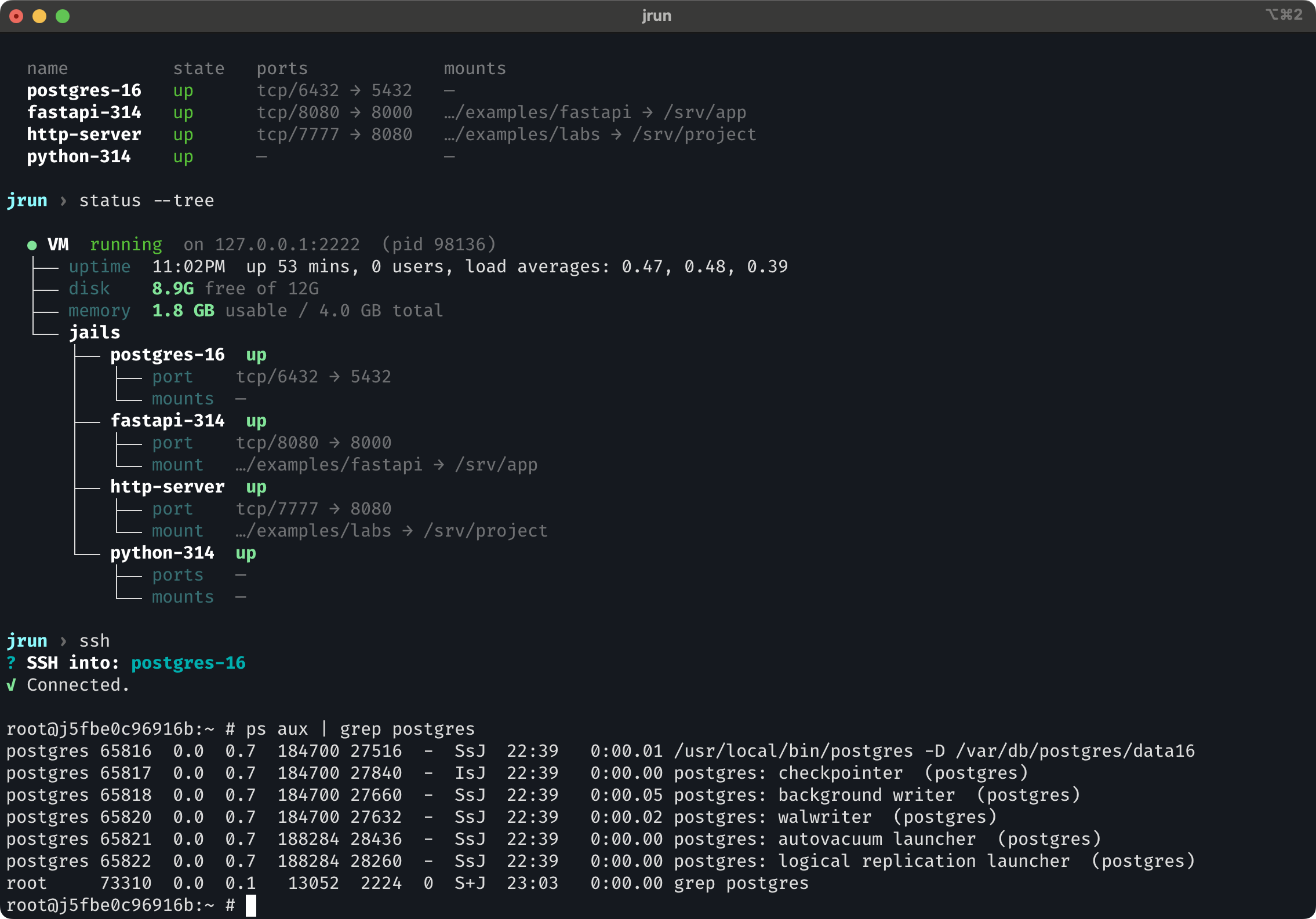
Task: Click fastapi-314 in the jail list table
Action: click(x=84, y=112)
